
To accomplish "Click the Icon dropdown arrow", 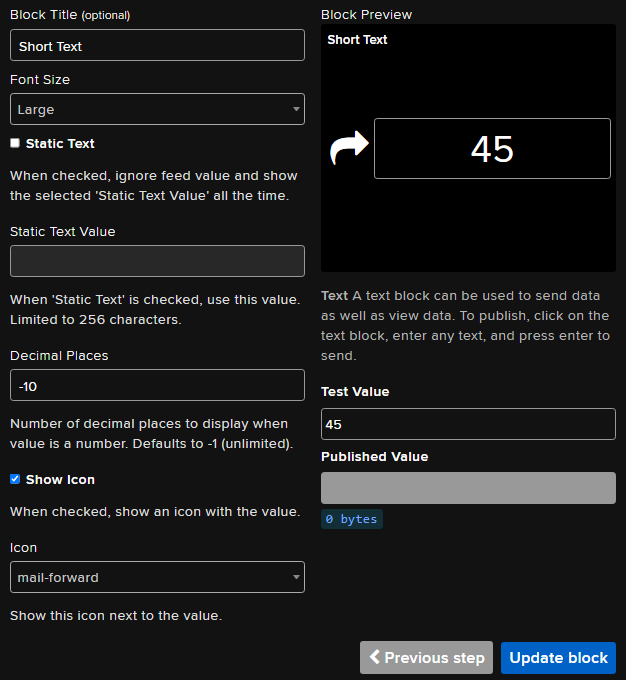I will (296, 577).
